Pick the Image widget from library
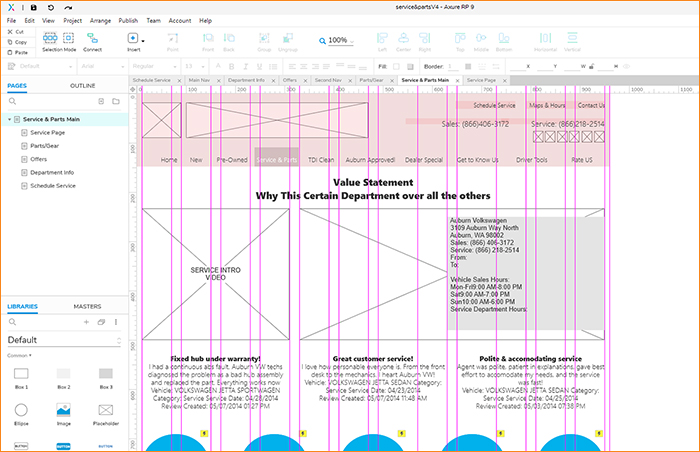This screenshot has width=700, height=452. tap(63, 409)
